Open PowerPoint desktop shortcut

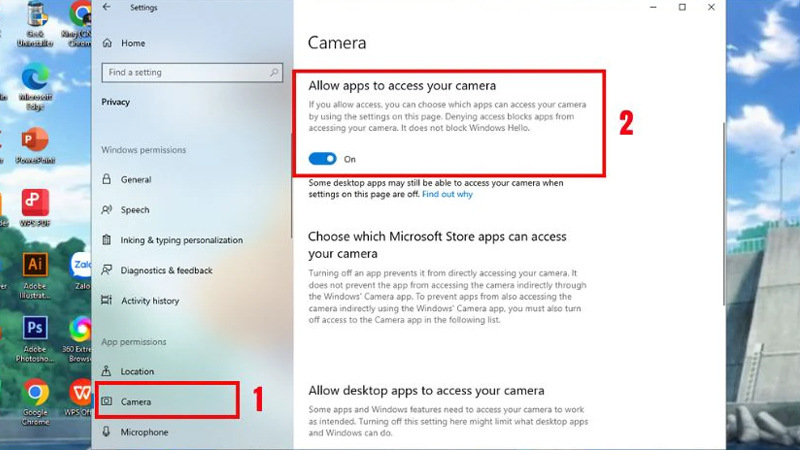click(35, 146)
